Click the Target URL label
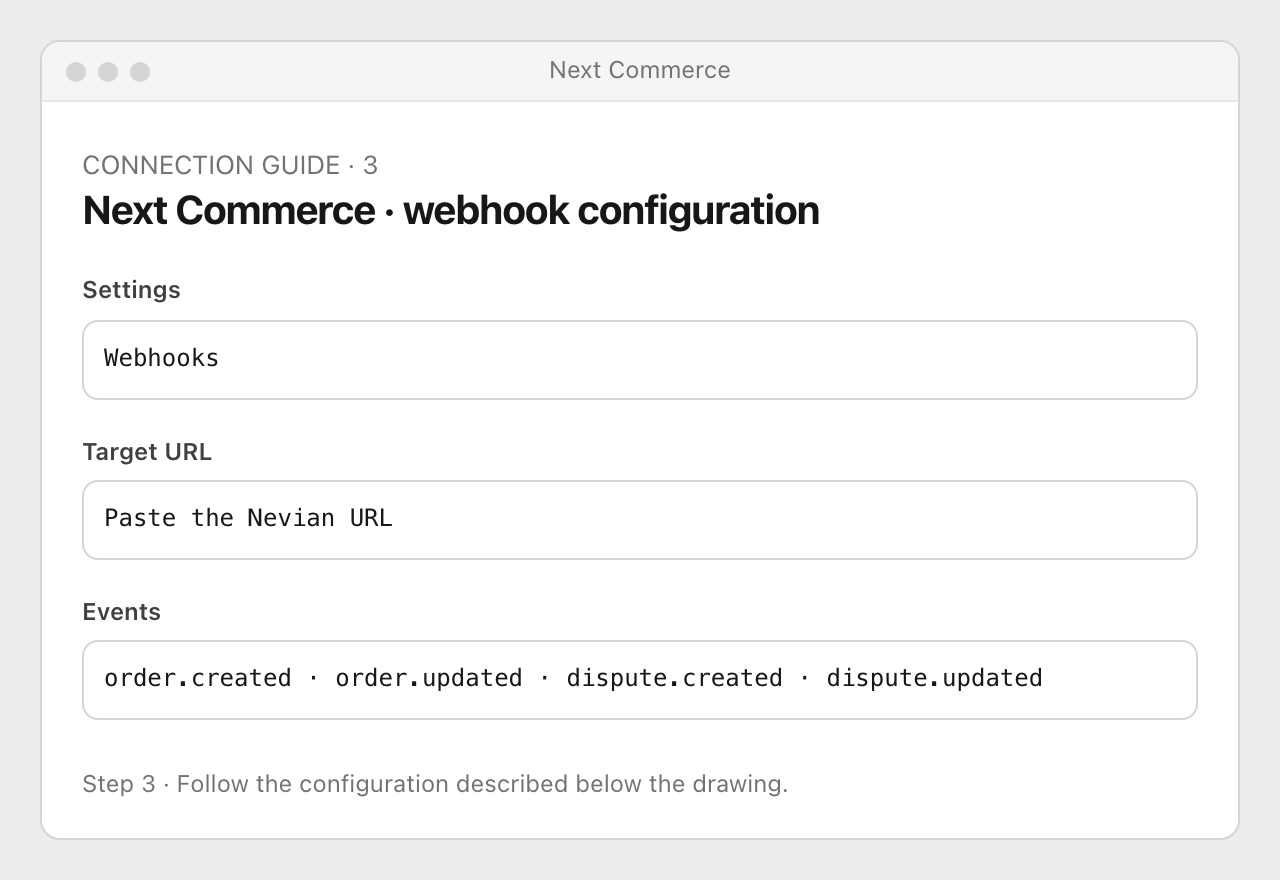Screen dimensions: 1280x880 point(147,452)
